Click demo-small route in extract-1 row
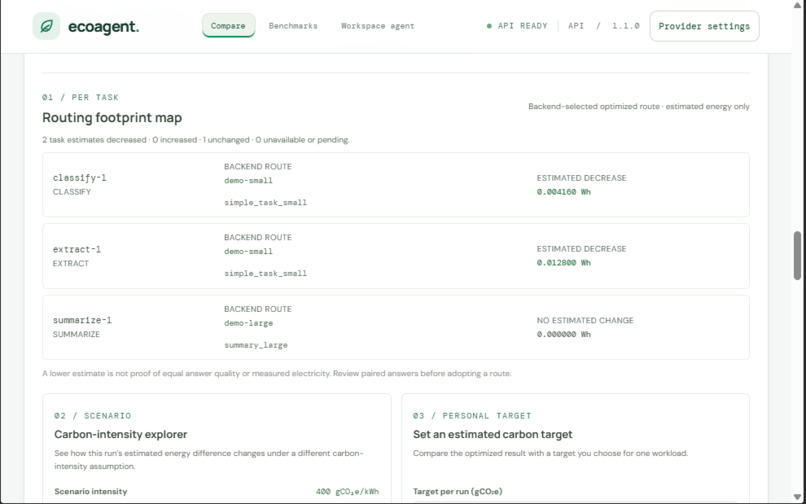 (x=248, y=251)
